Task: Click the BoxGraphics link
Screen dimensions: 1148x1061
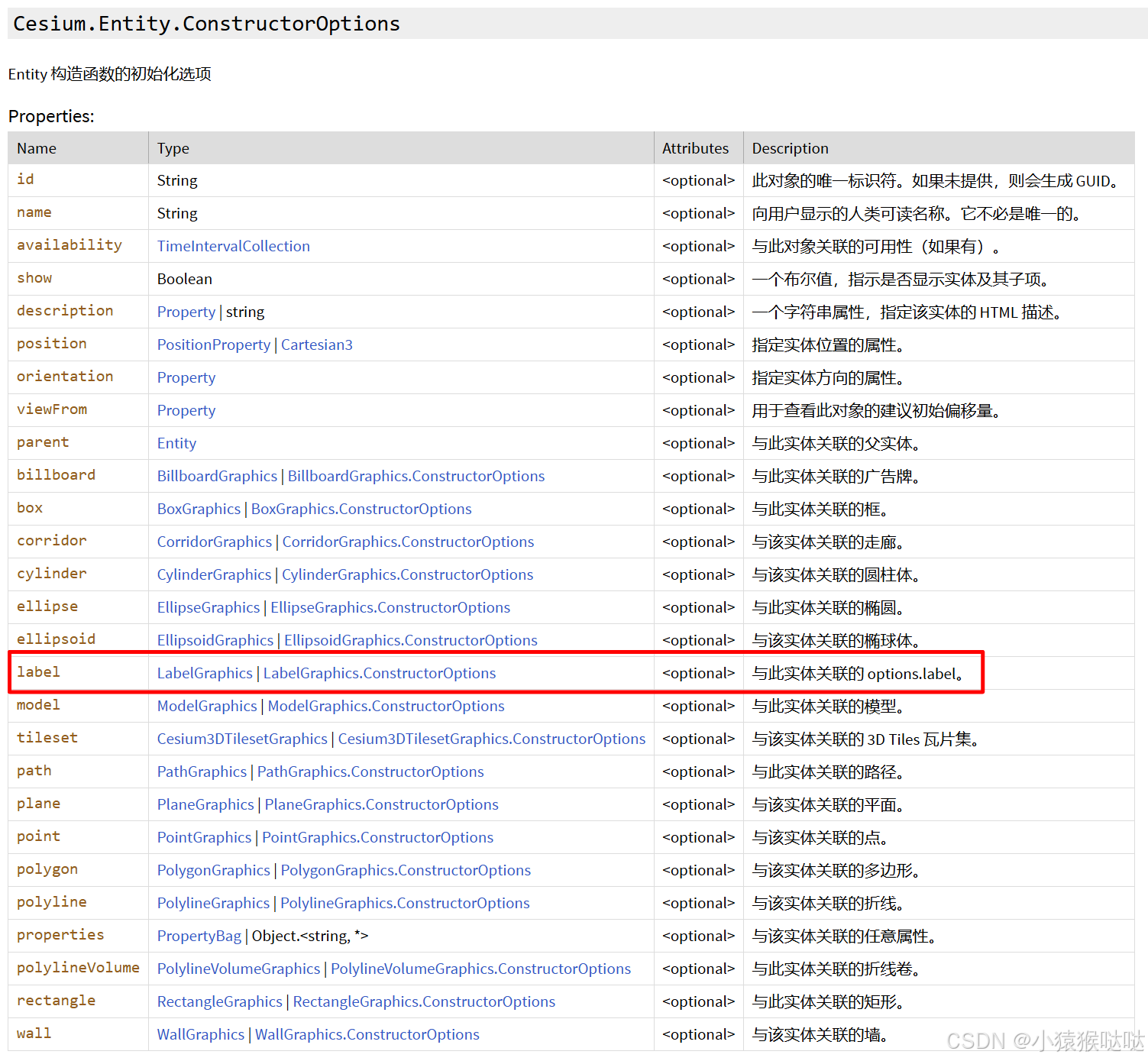Action: click(x=198, y=509)
